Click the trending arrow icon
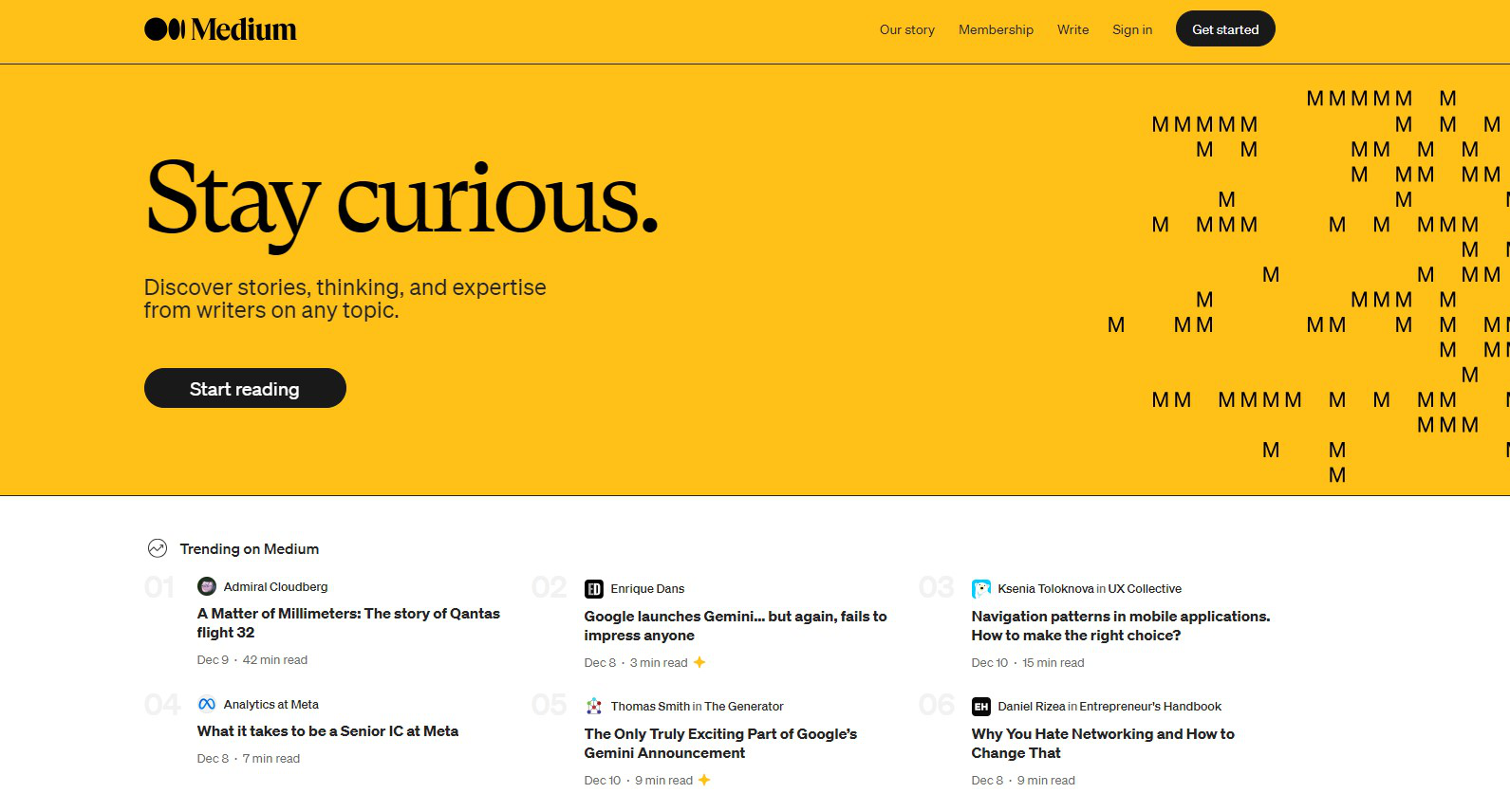Viewport: 1510px width, 812px height. tap(158, 548)
